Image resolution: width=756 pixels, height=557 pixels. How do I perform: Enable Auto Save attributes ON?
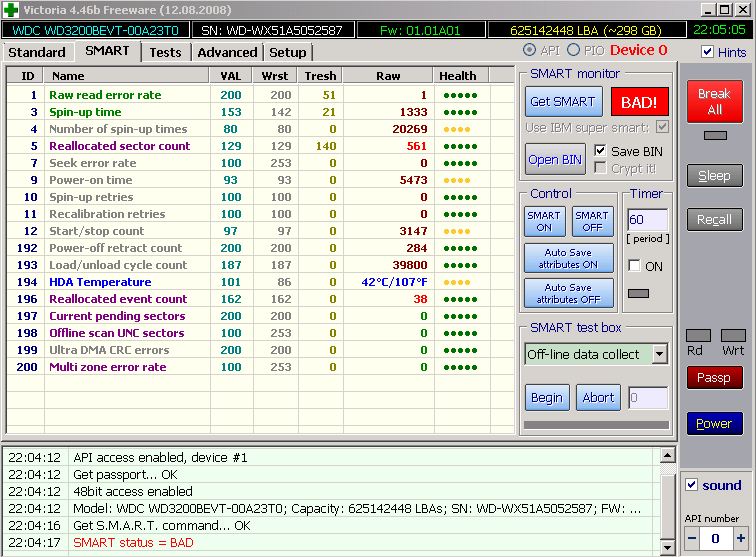click(x=568, y=258)
